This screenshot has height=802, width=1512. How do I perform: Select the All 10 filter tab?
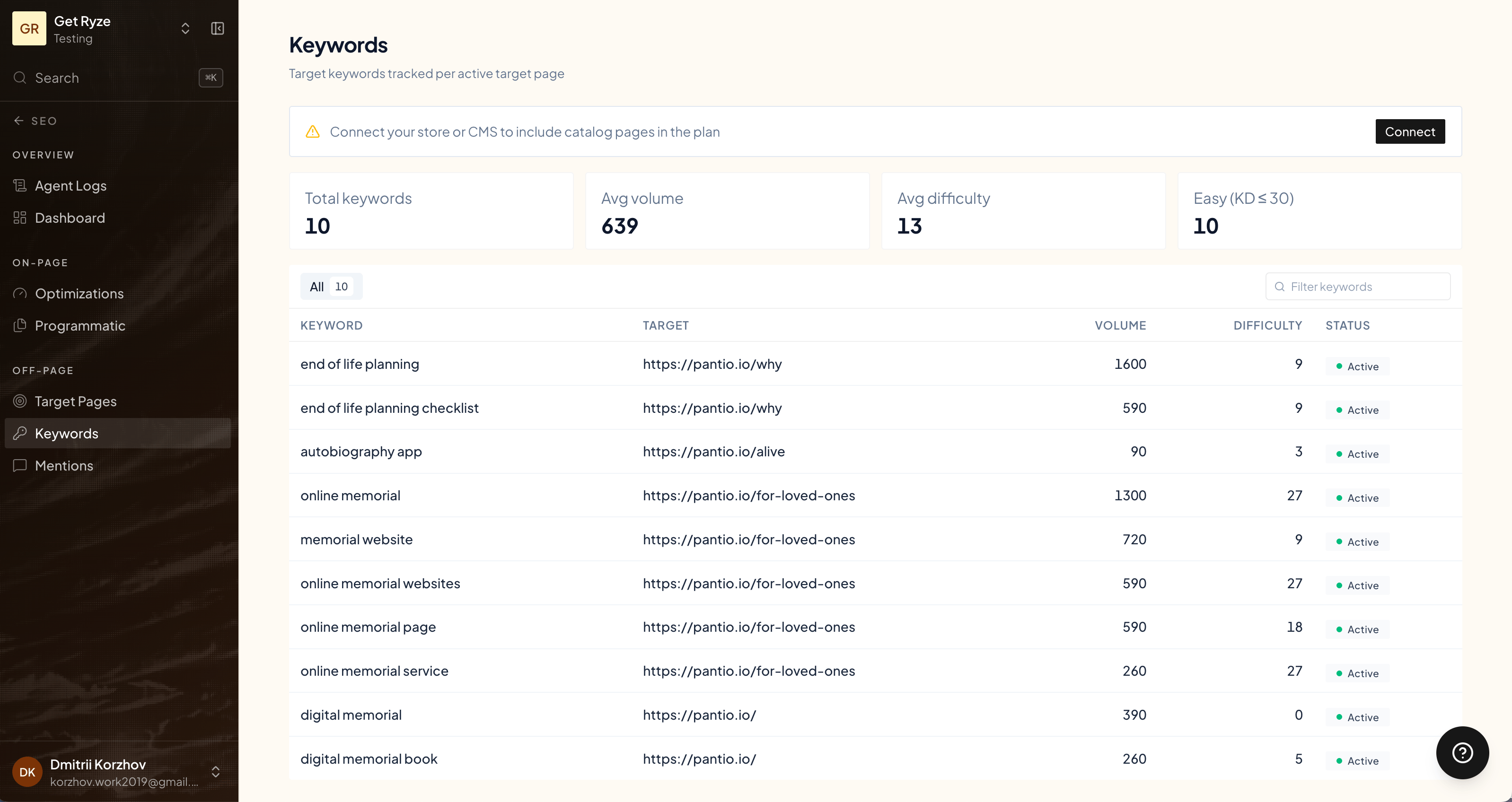click(x=331, y=286)
